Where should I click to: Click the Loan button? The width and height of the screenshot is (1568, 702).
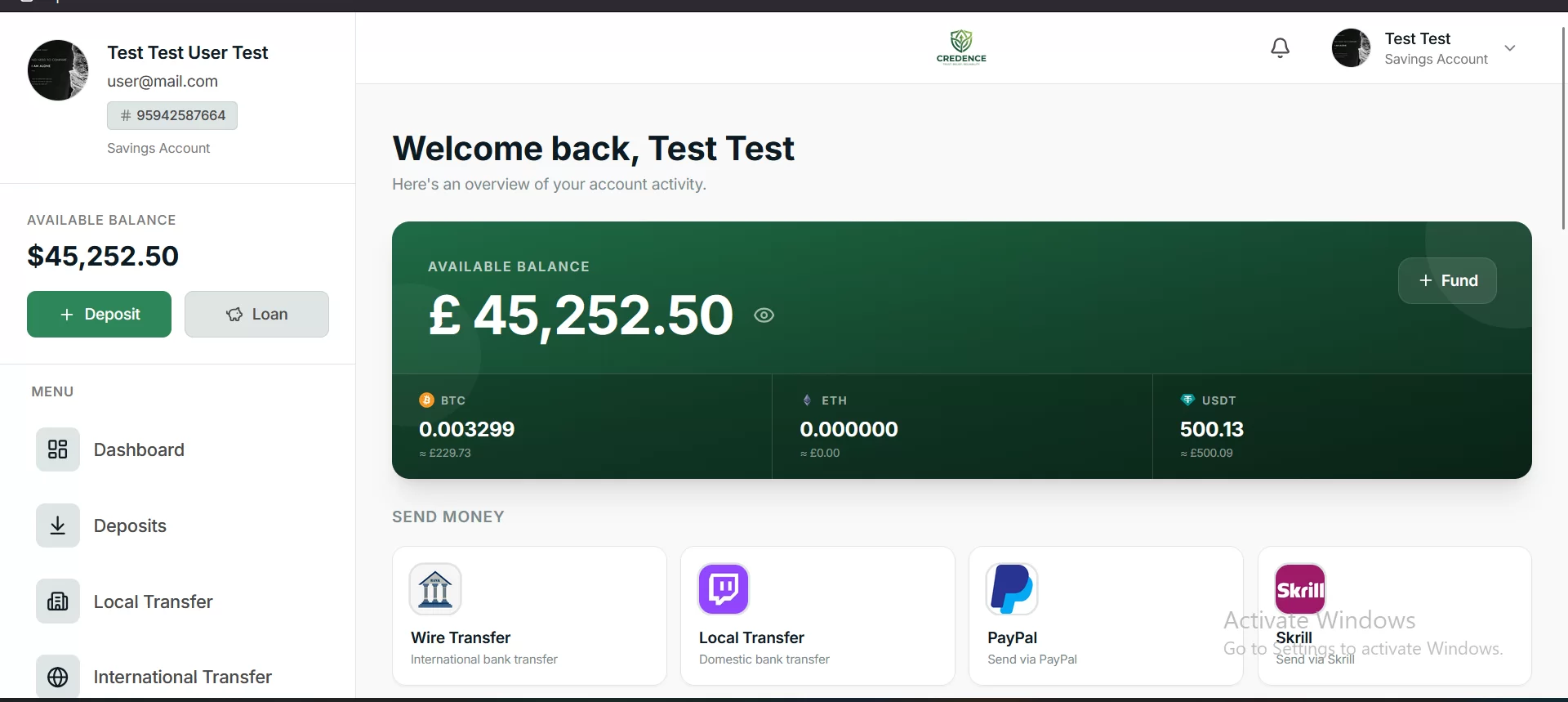256,314
